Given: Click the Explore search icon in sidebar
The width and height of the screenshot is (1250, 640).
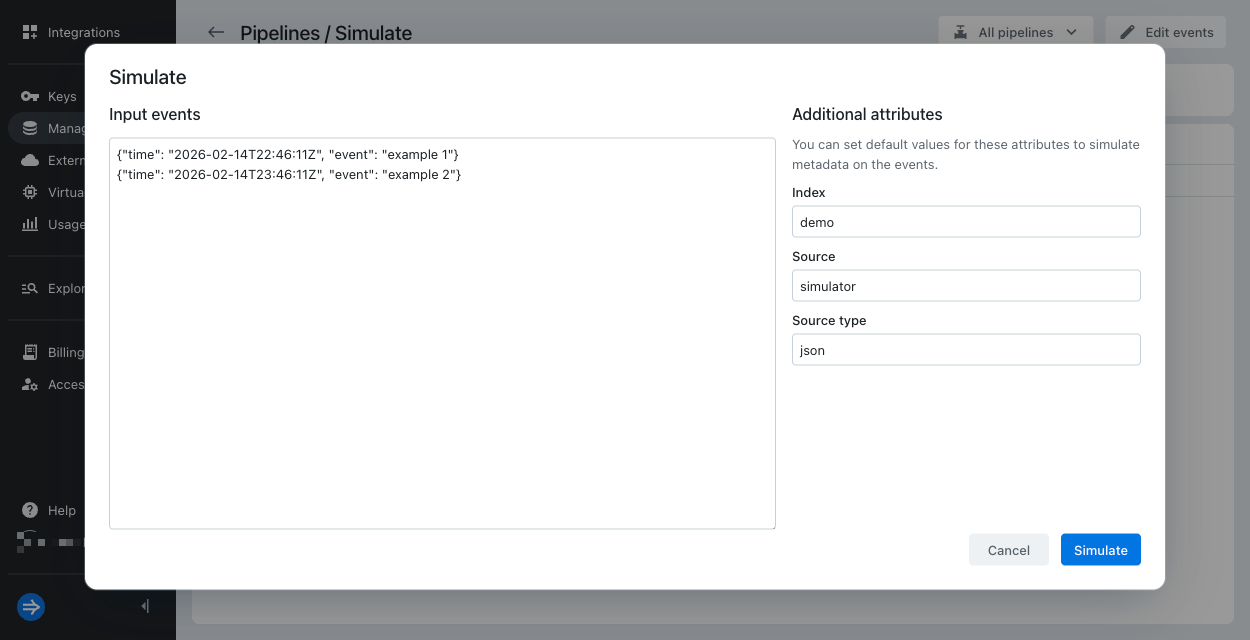Looking at the screenshot, I should tap(30, 288).
